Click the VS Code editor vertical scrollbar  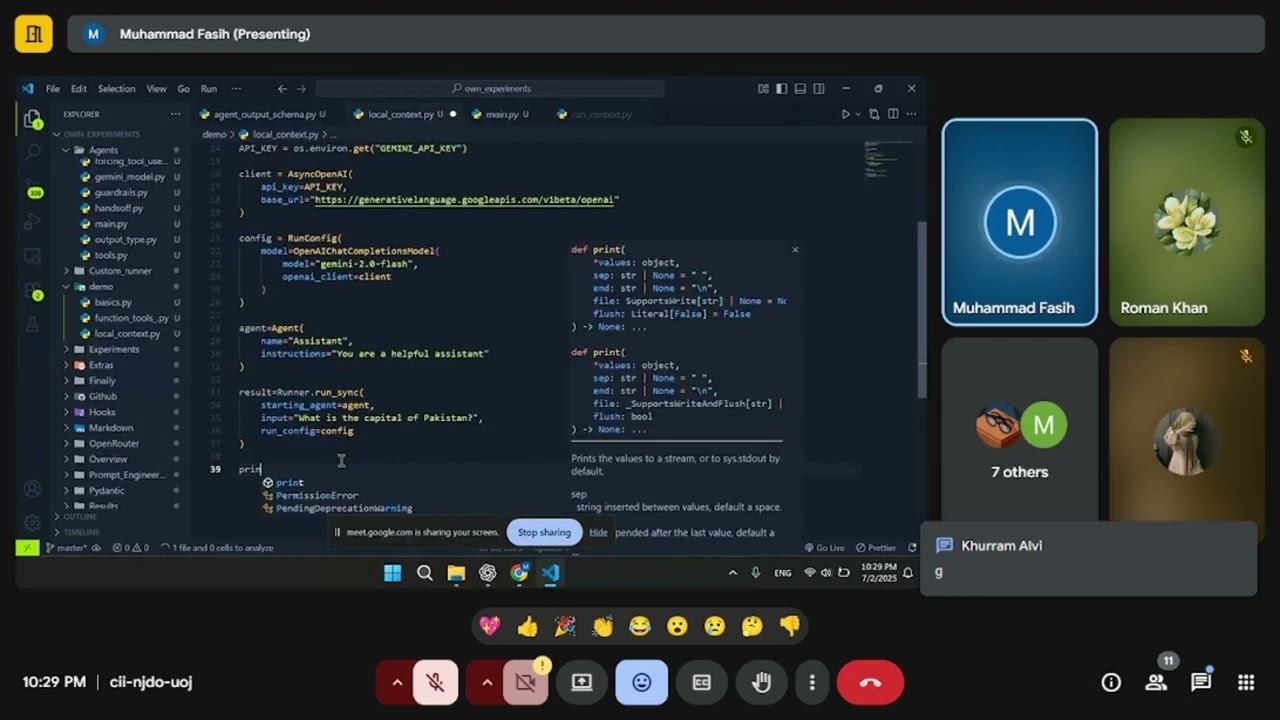pyautogui.click(x=920, y=310)
